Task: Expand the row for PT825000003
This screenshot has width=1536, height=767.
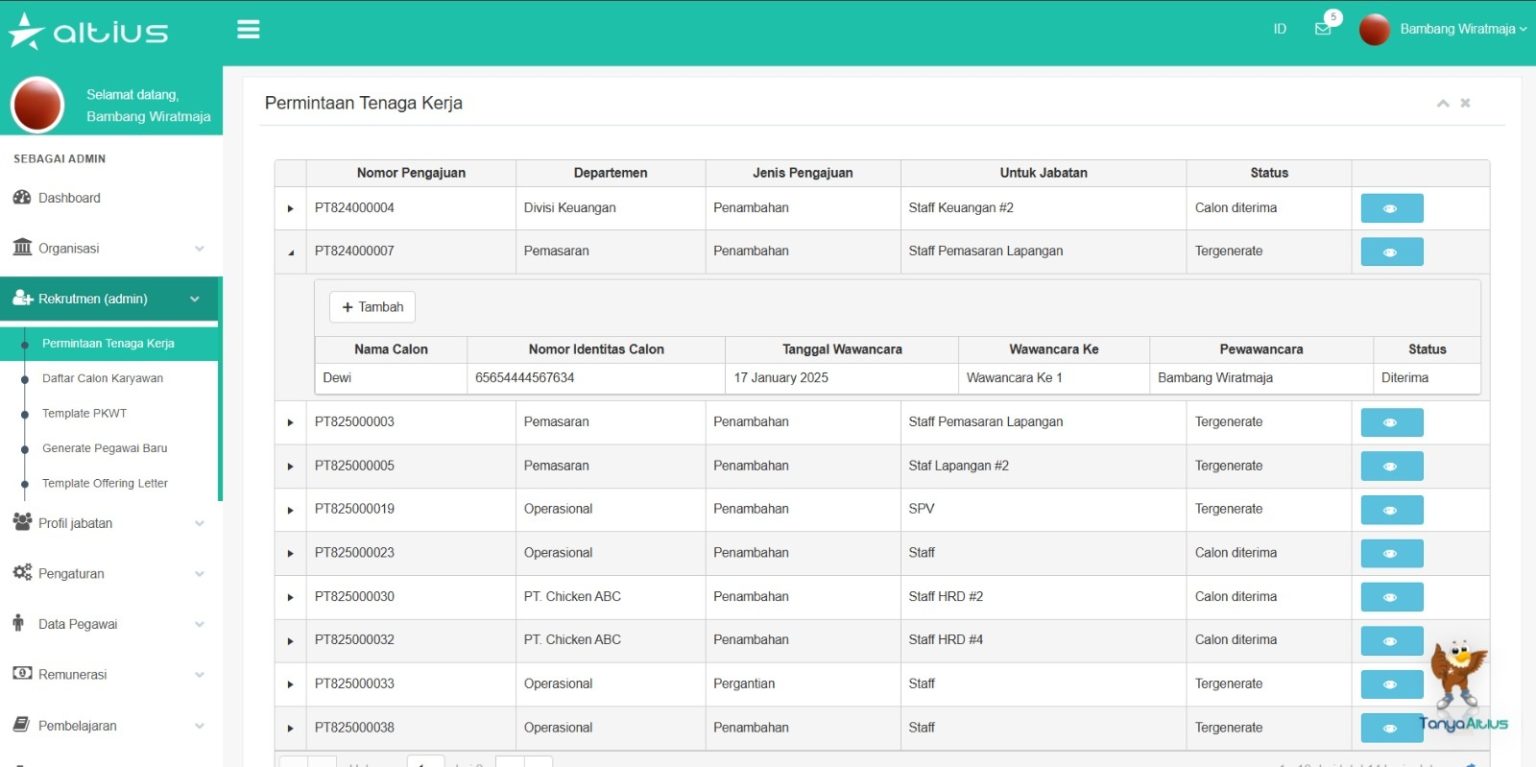Action: (291, 423)
